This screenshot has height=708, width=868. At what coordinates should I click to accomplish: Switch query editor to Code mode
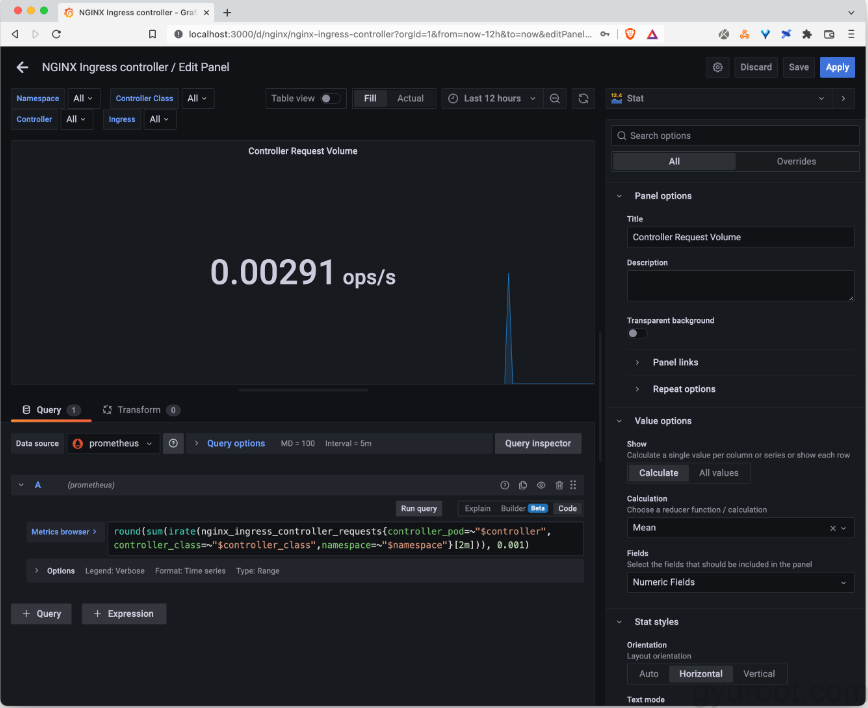(x=567, y=508)
